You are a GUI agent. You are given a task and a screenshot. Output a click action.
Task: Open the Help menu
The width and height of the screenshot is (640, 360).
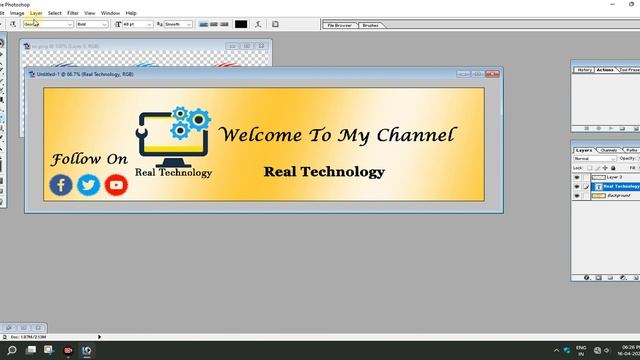tap(131, 13)
